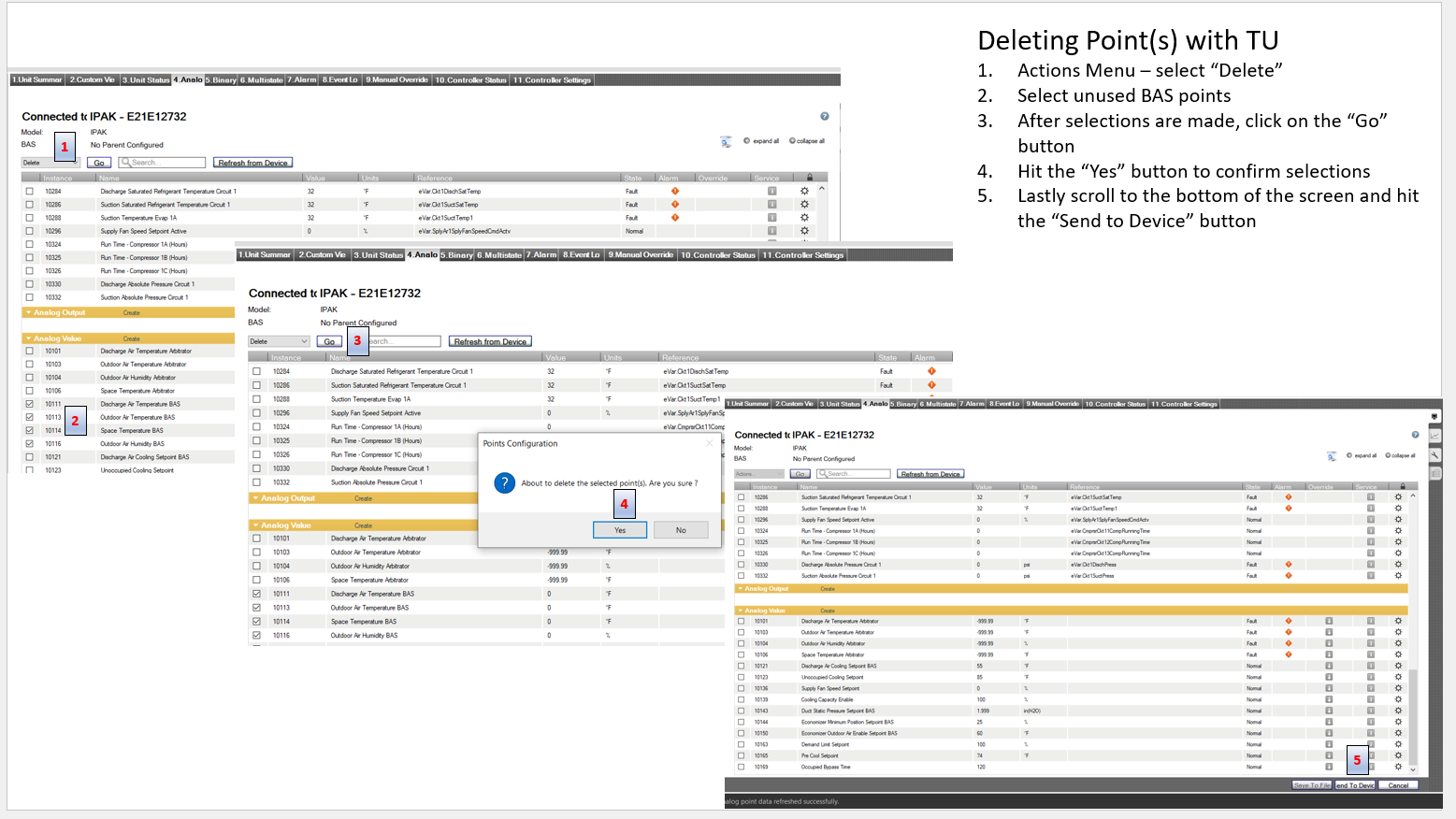Open the 11.Controller Settings tab
1456x819 pixels.
point(553,79)
